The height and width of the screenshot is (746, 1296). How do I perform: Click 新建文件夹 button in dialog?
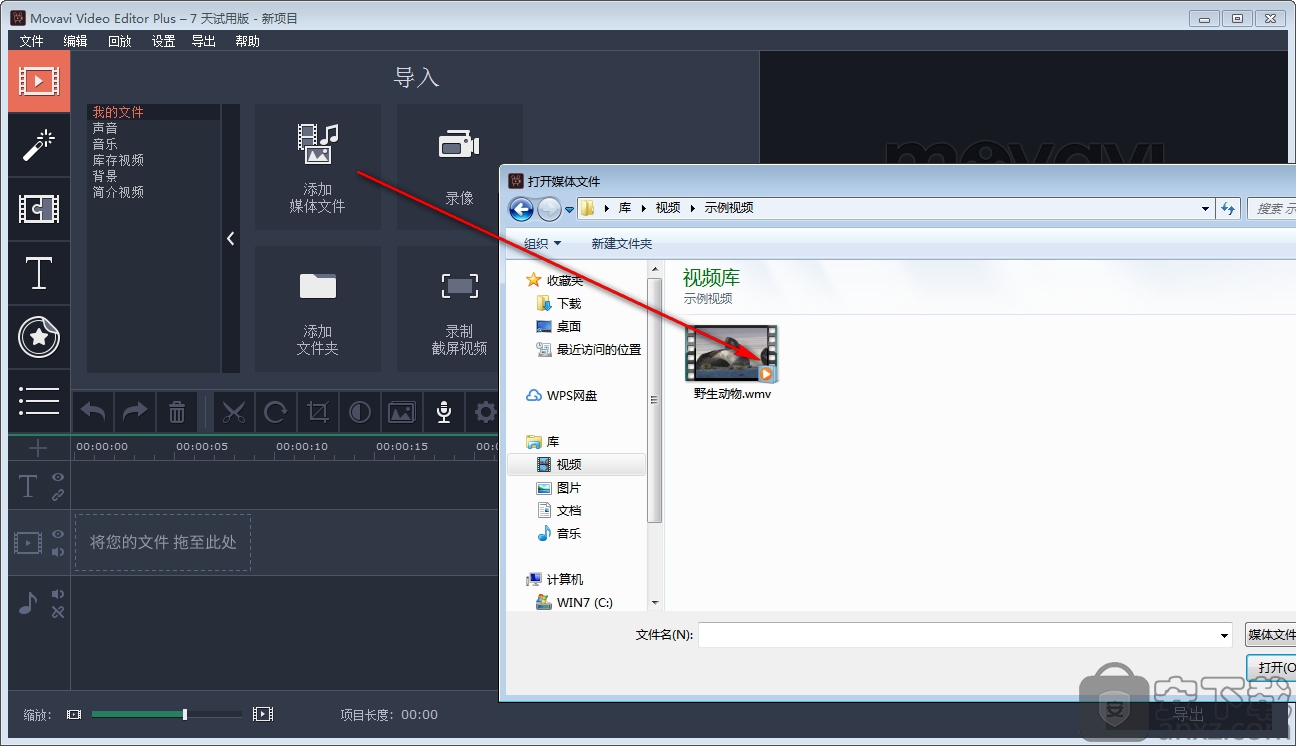tap(621, 244)
